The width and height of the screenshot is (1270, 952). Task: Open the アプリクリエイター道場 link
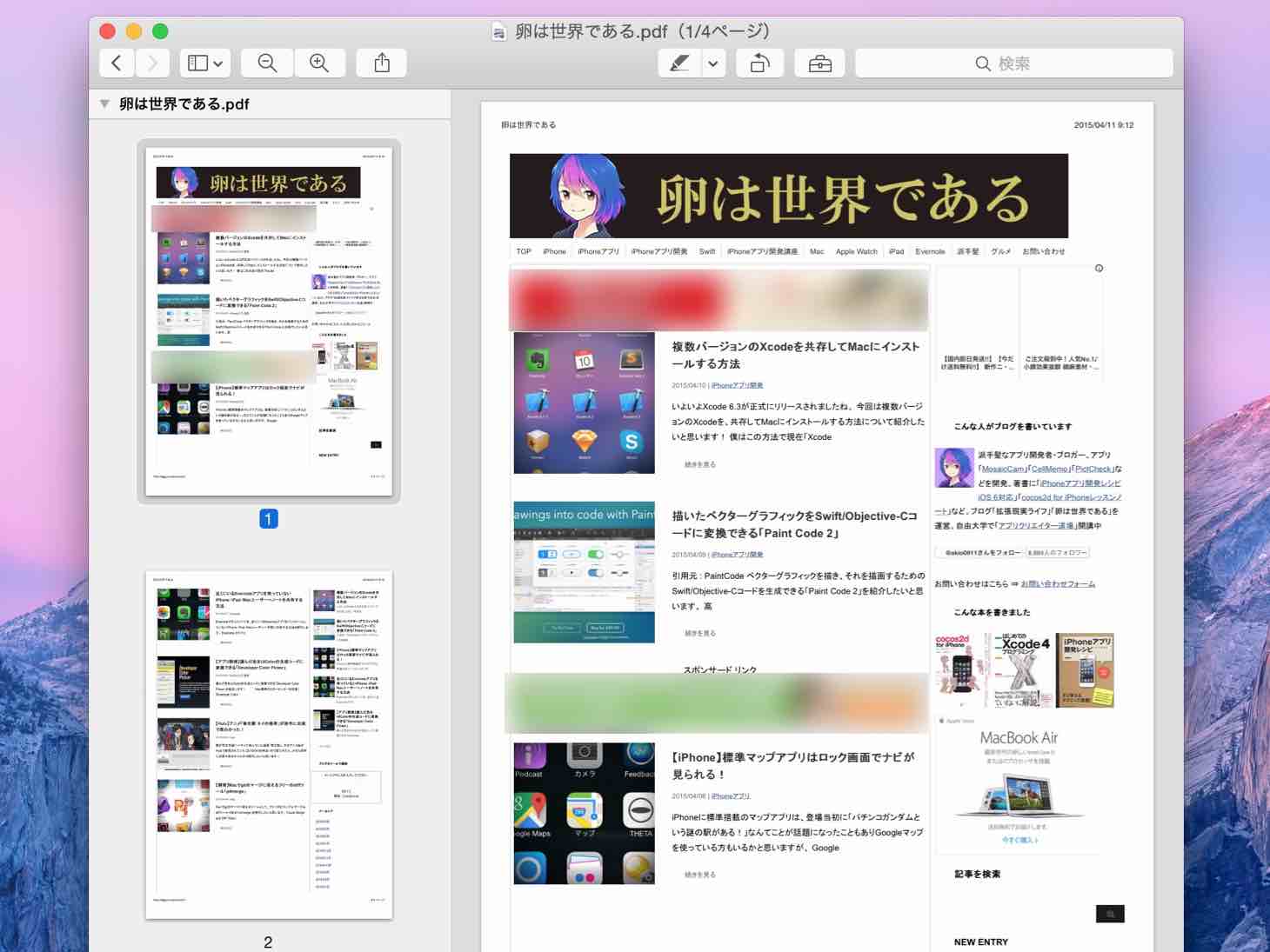(1036, 525)
